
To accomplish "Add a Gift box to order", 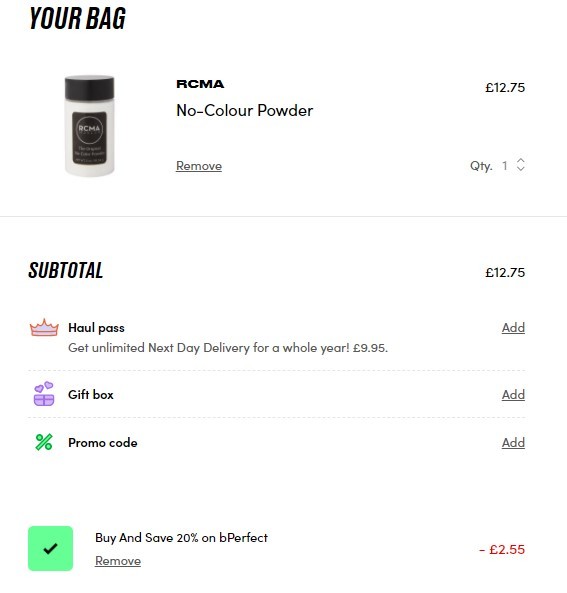I will click(513, 394).
